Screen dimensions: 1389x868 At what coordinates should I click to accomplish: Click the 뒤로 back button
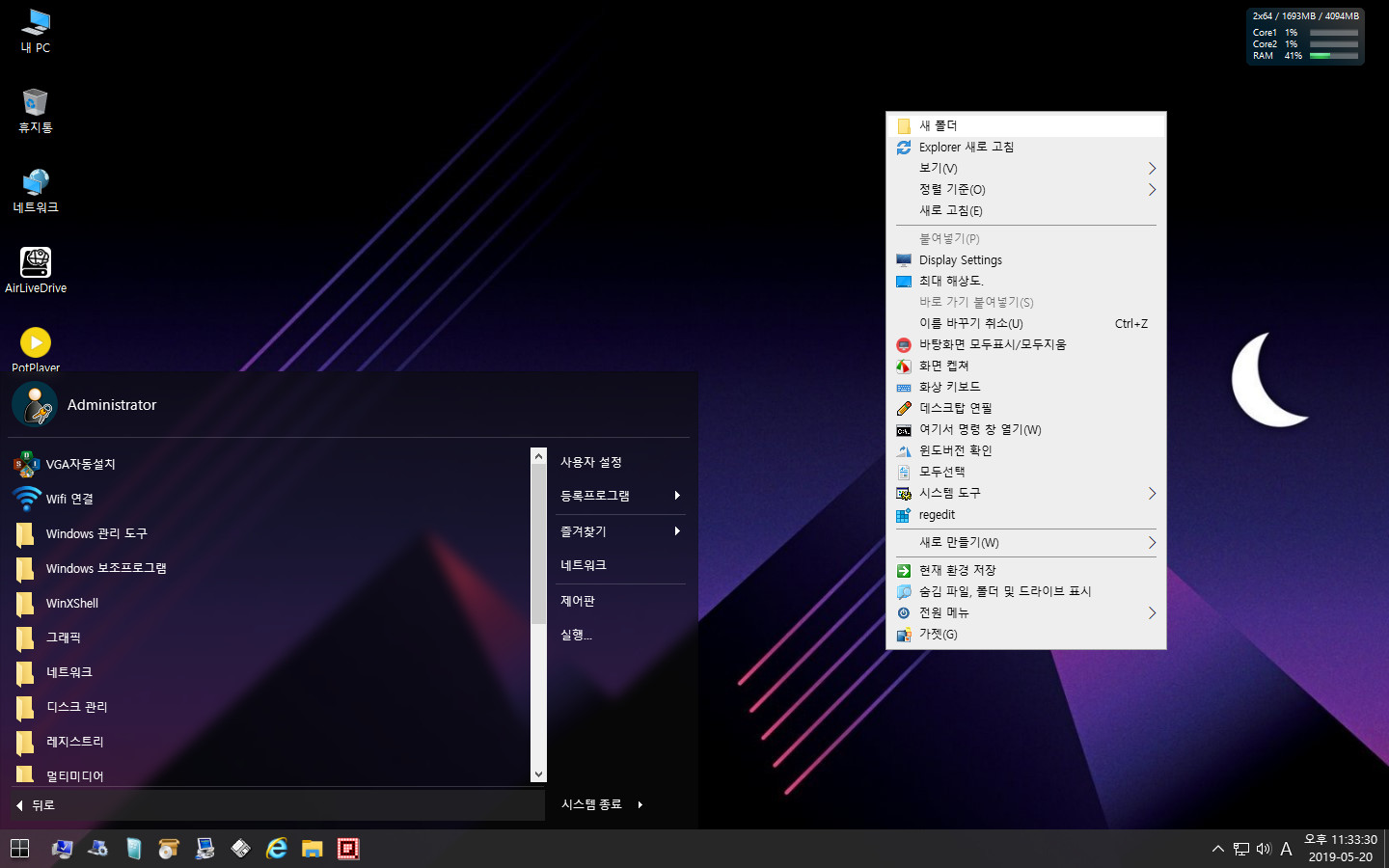(x=278, y=805)
